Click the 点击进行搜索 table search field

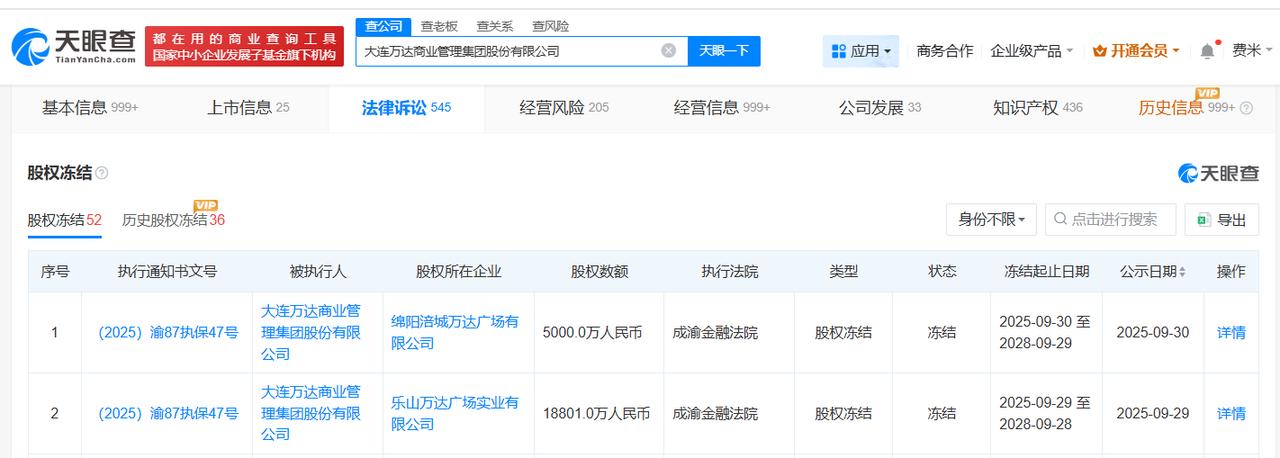coord(1111,219)
